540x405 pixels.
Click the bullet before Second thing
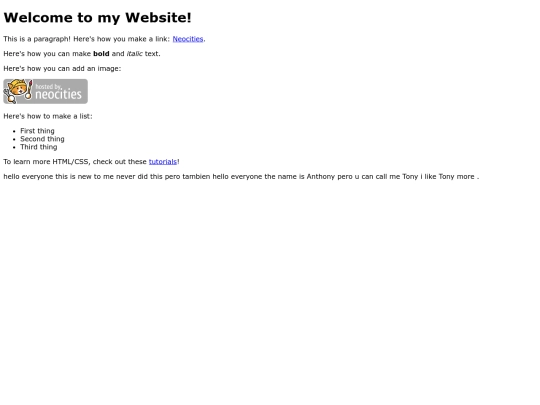click(14, 139)
